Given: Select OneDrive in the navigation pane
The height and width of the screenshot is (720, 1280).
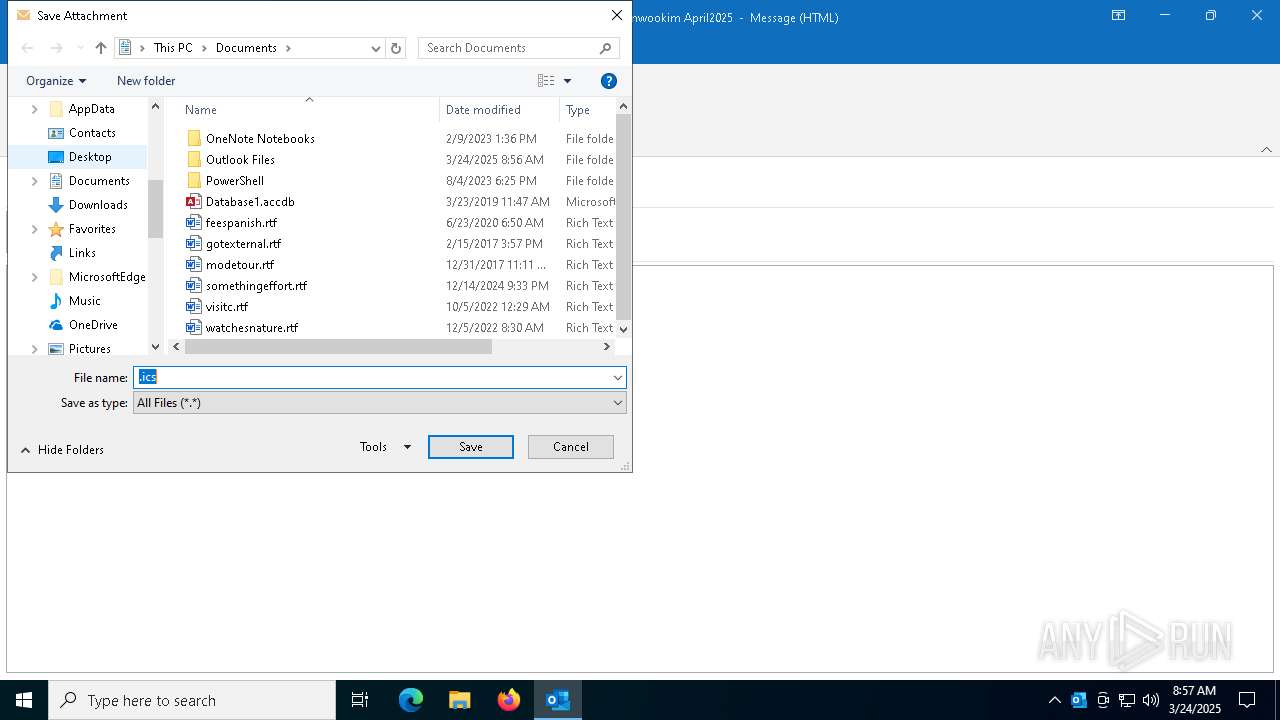Looking at the screenshot, I should [x=93, y=325].
